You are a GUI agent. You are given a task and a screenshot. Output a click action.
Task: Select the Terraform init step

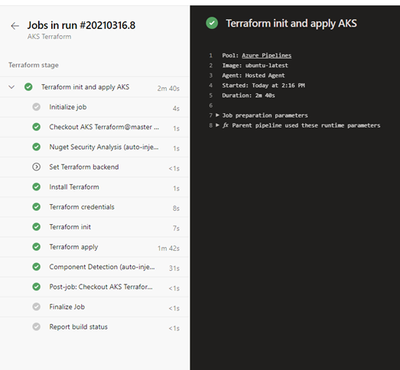[x=95, y=227]
